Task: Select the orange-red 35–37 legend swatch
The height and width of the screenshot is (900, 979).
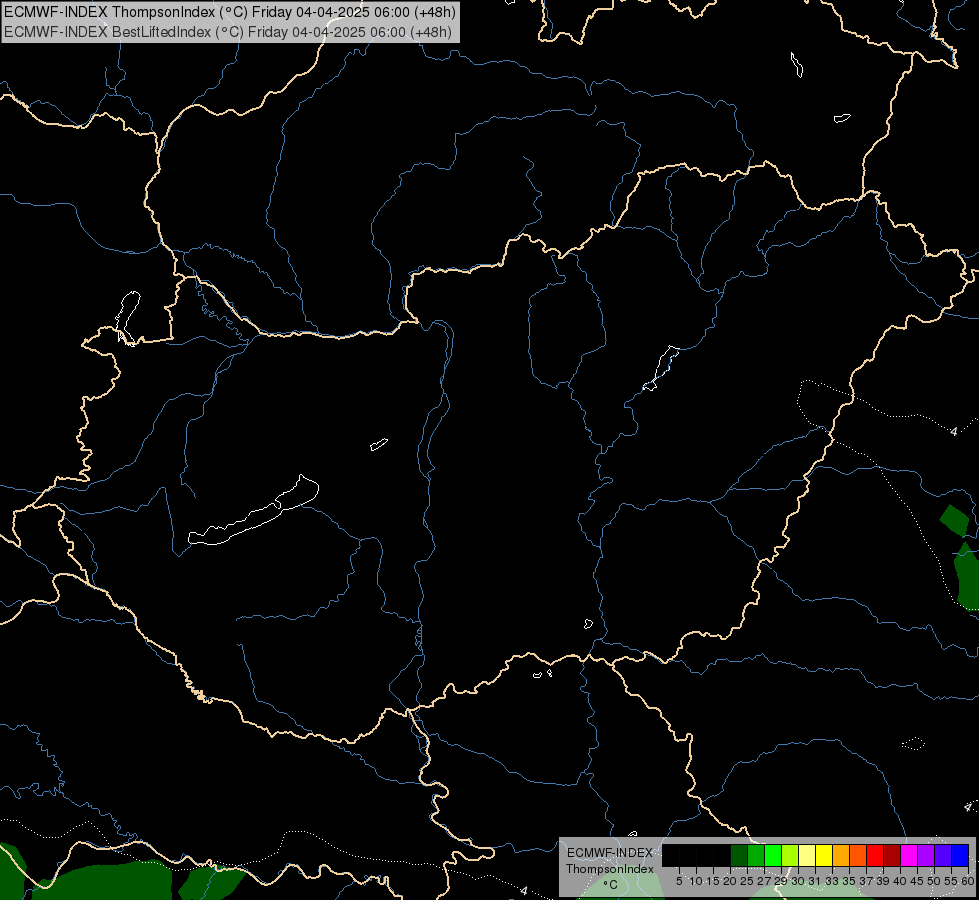Action: tap(858, 855)
